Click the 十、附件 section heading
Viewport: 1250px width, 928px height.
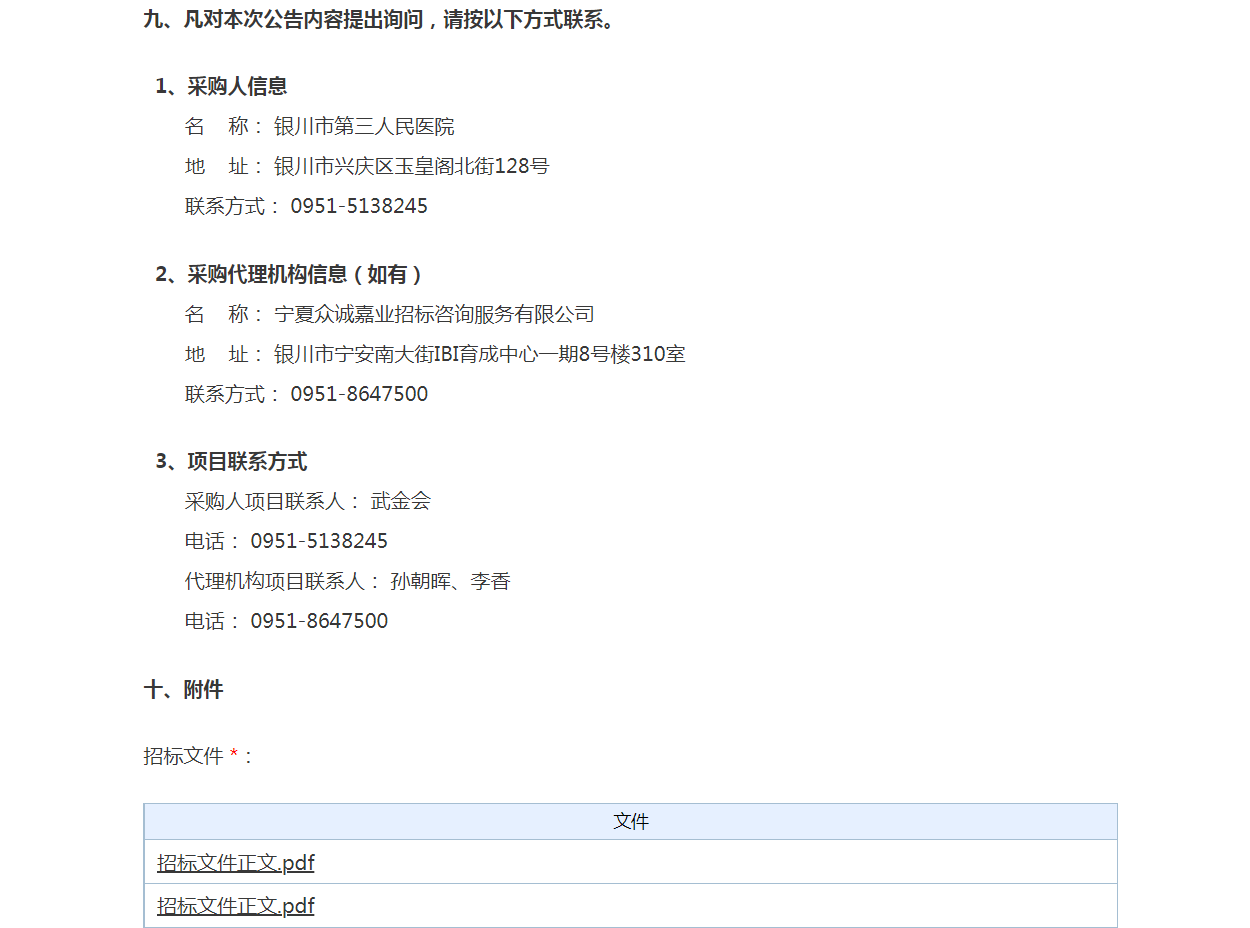(183, 690)
